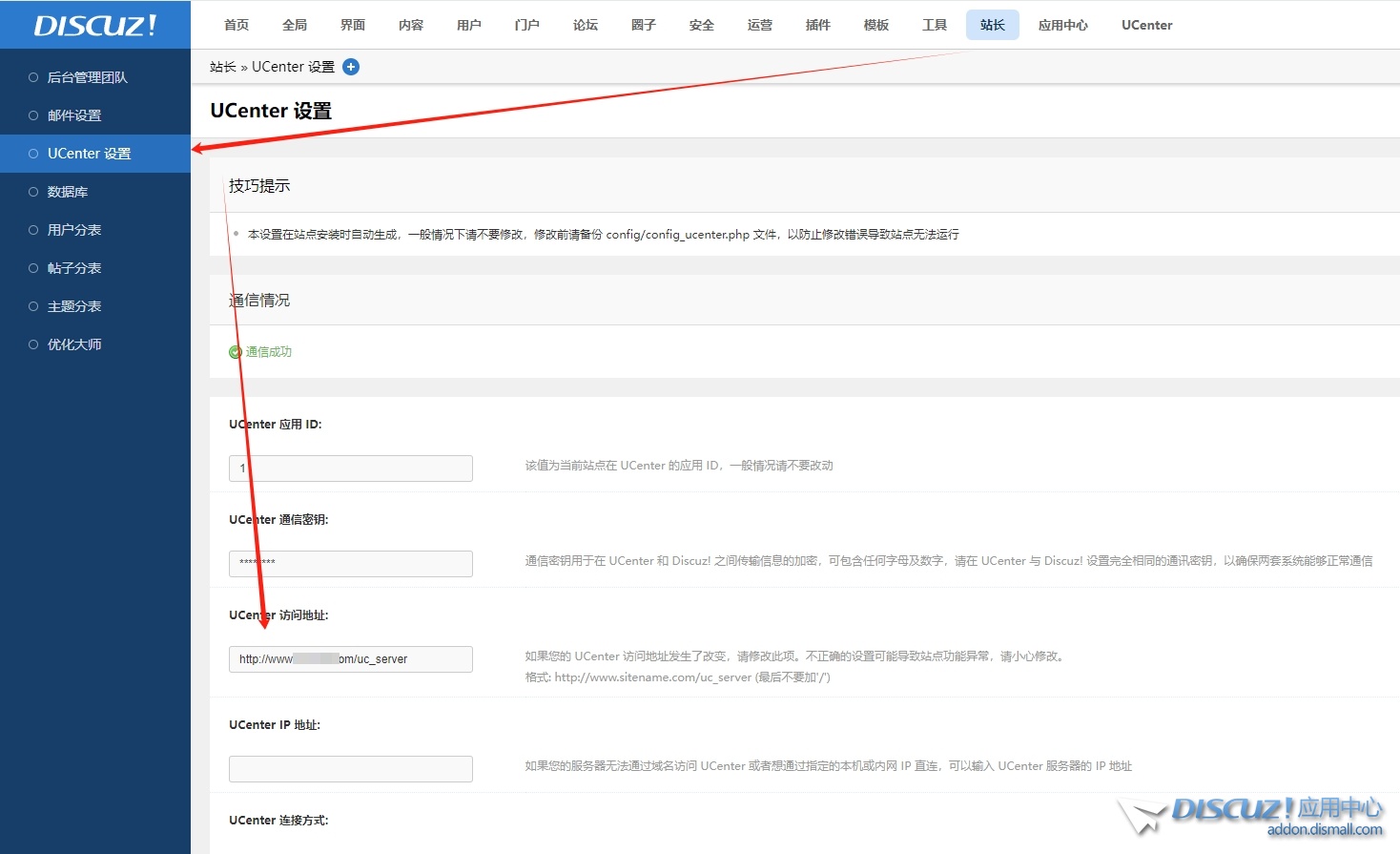Viewport: 1400px width, 854px height.
Task: Click the UCenter 通信密钥 password field
Action: point(351,564)
